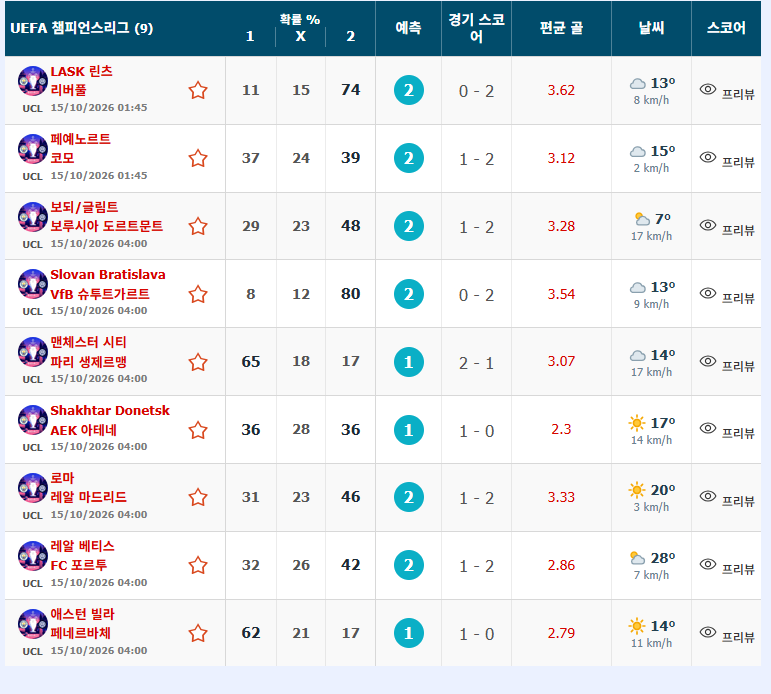Mark Slovan Bratislava match as favorite
The width and height of the screenshot is (771, 694).
click(198, 294)
